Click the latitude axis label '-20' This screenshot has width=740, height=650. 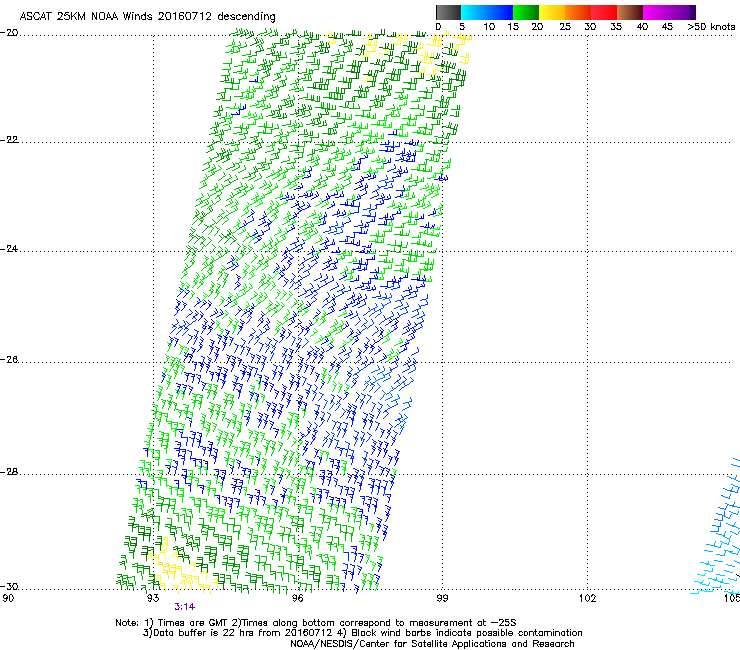9,33
